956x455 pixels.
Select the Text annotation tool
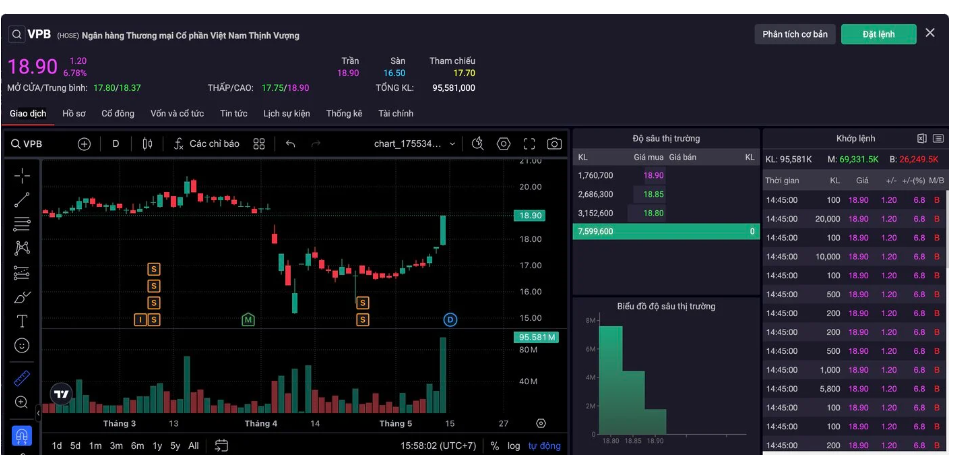tap(22, 321)
